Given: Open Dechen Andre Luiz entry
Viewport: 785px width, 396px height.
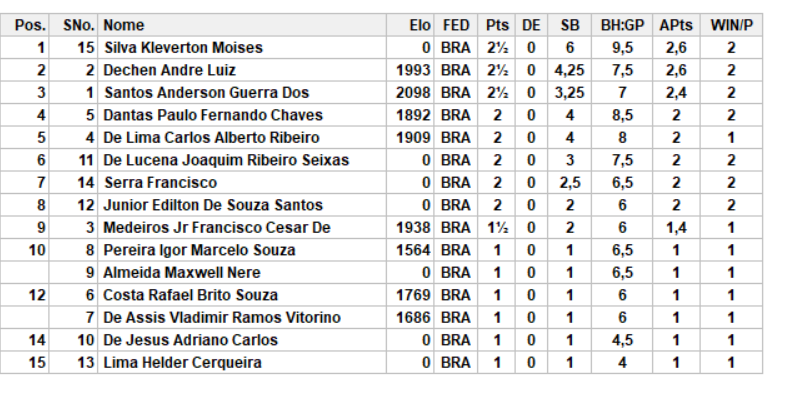Looking at the screenshot, I should pos(169,70).
